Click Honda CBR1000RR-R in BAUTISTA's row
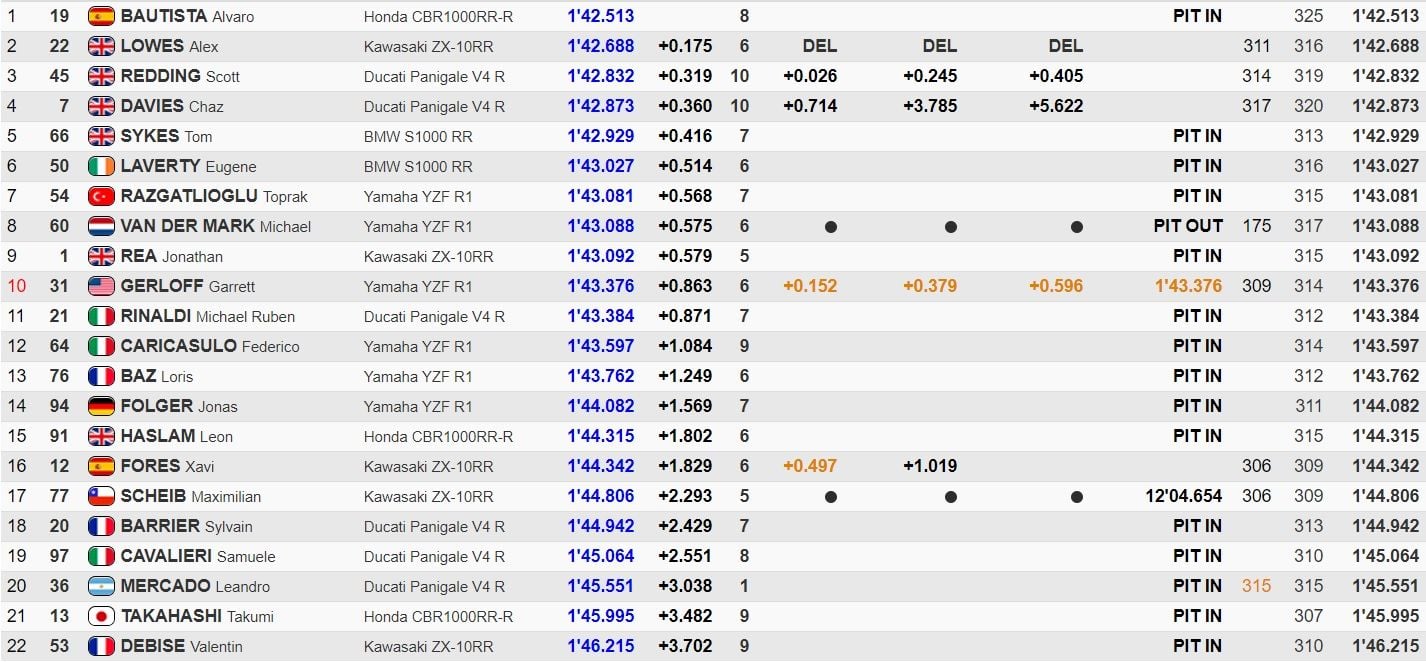 click(x=438, y=17)
